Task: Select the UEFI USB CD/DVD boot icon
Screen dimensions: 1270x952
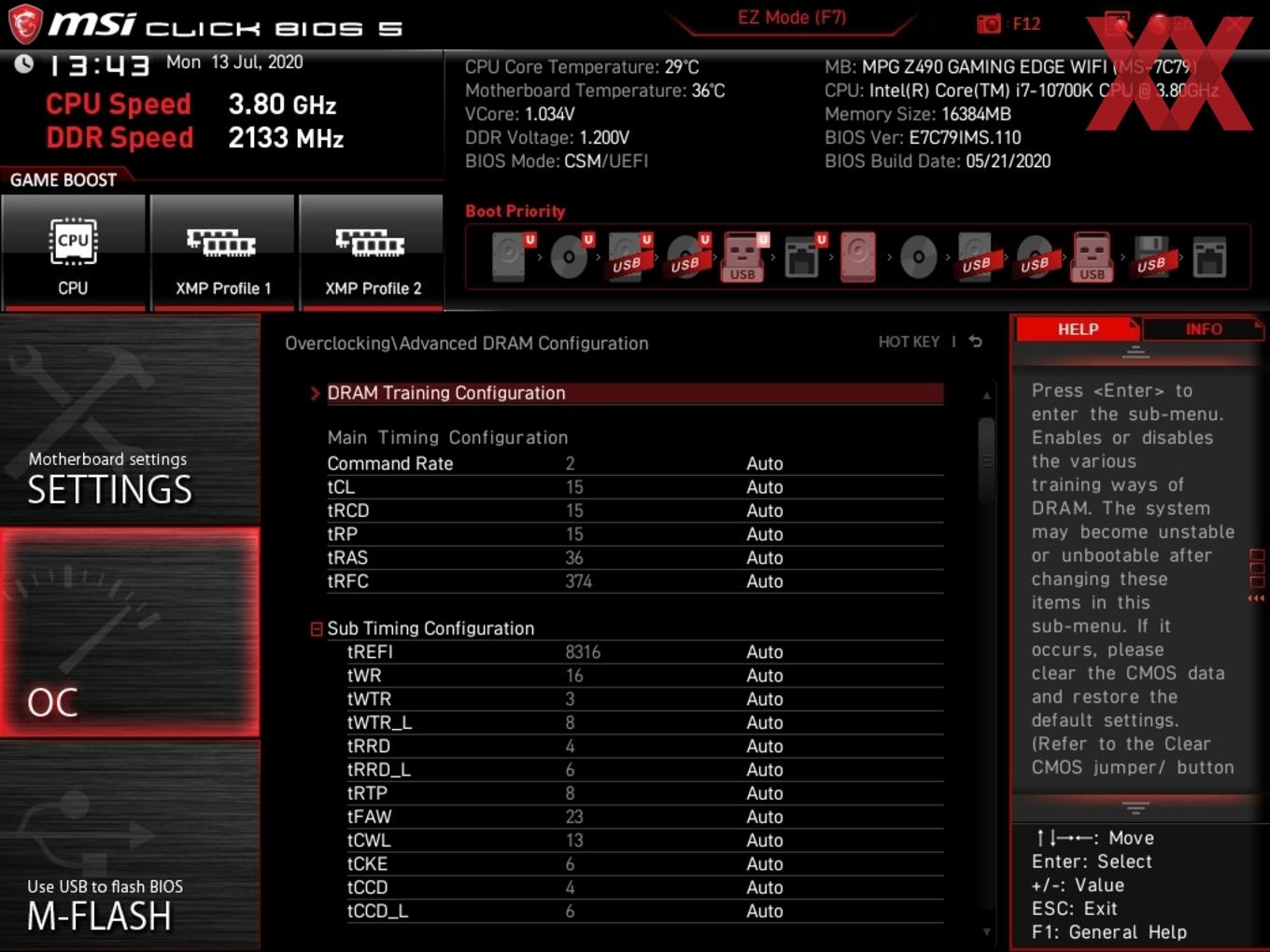Action: point(687,257)
